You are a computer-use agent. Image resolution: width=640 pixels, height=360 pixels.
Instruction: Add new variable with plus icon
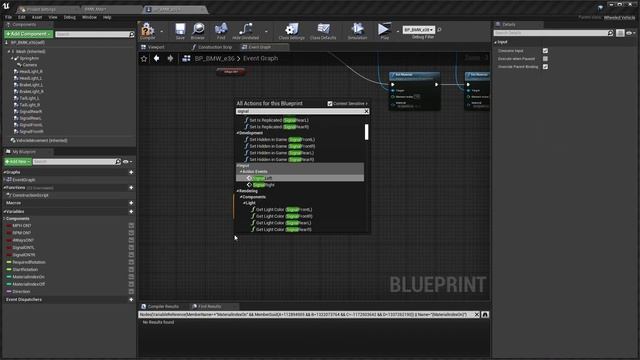[x=131, y=211]
